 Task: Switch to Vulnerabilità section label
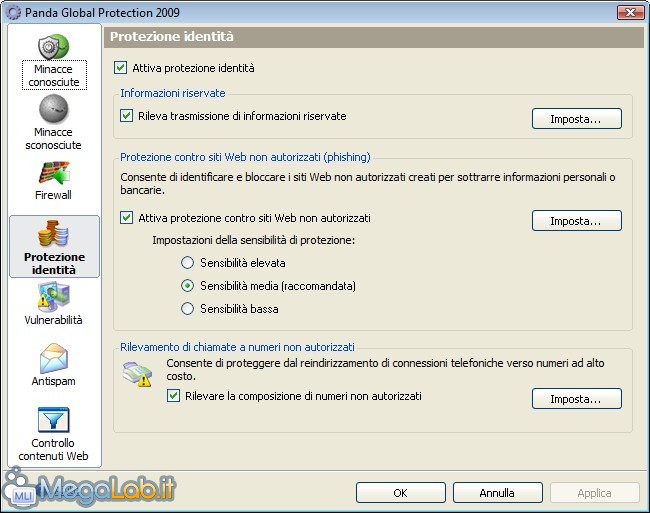[53, 320]
